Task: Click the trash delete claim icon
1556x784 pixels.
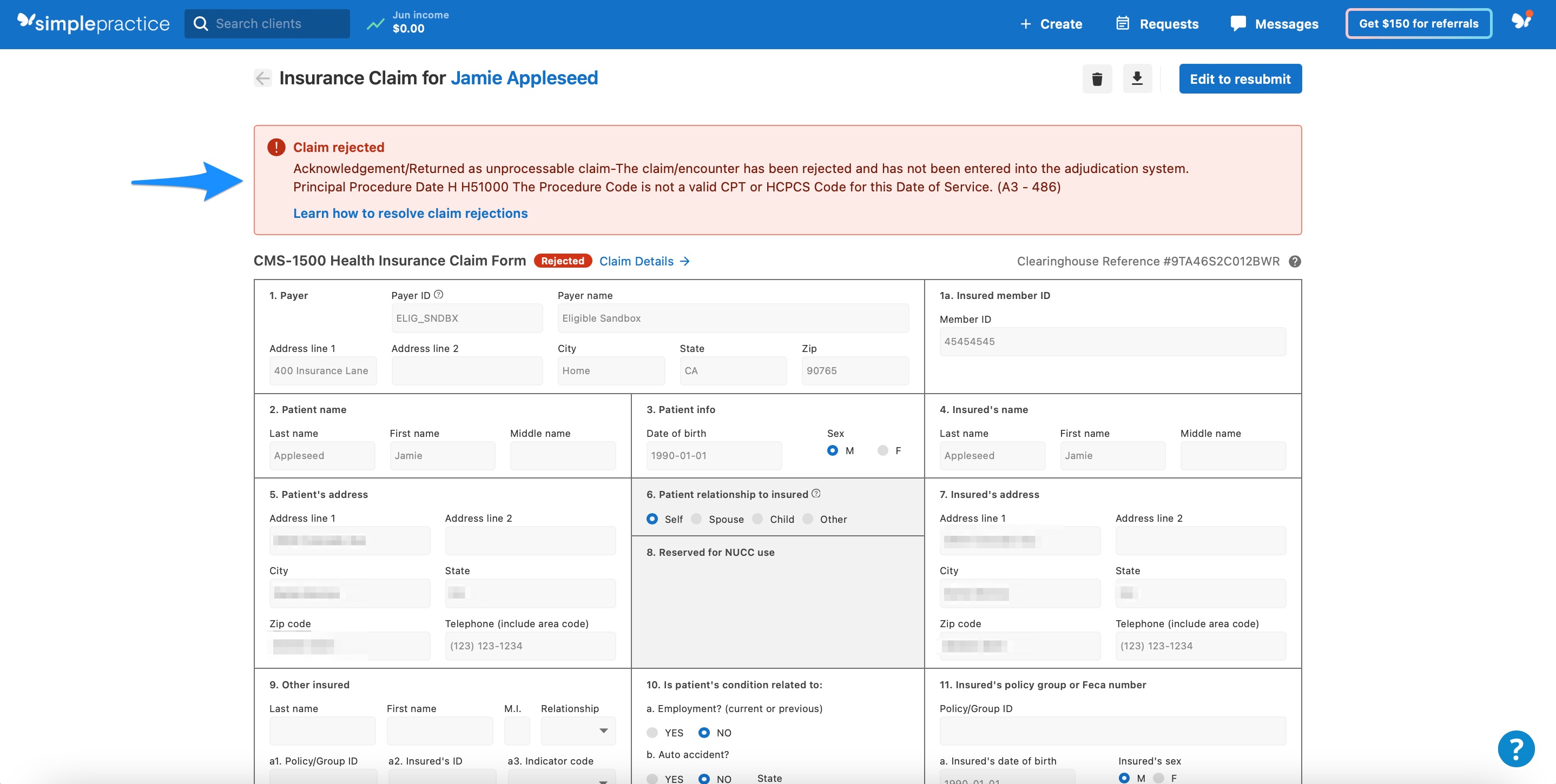Action: point(1097,79)
